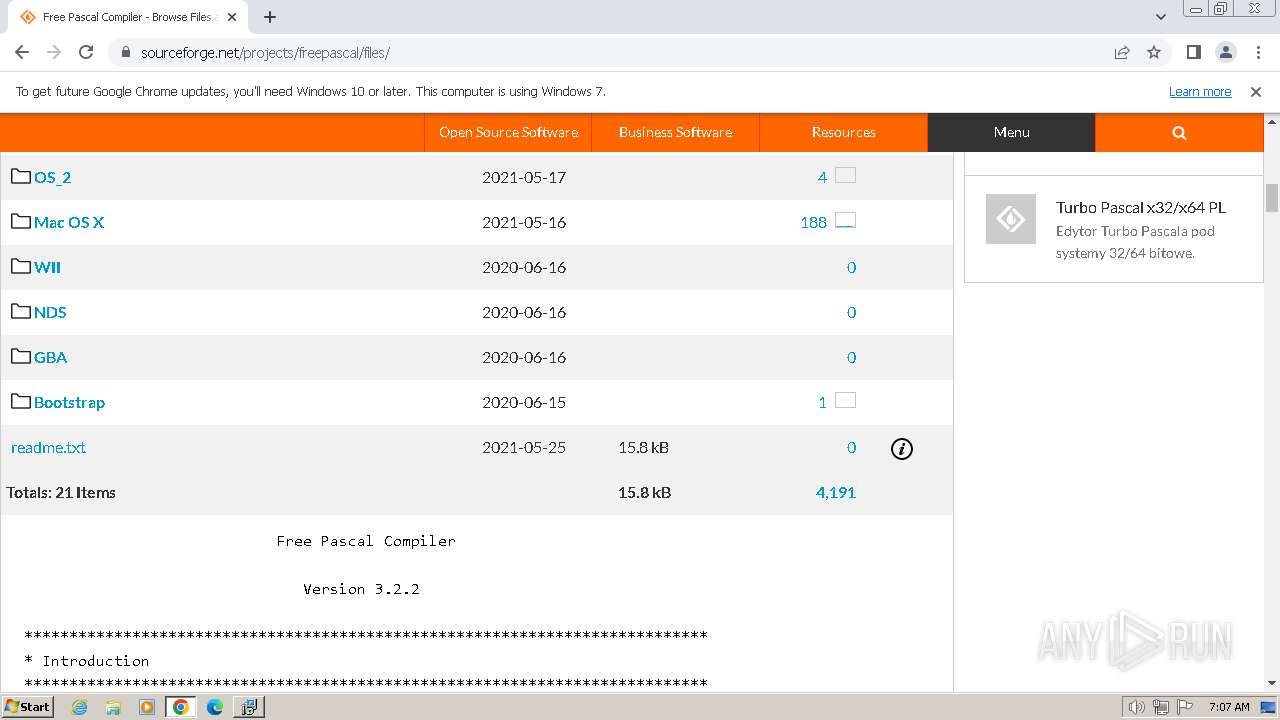Click the Totals: 21 Items label
The image size is (1280, 720).
tap(61, 492)
